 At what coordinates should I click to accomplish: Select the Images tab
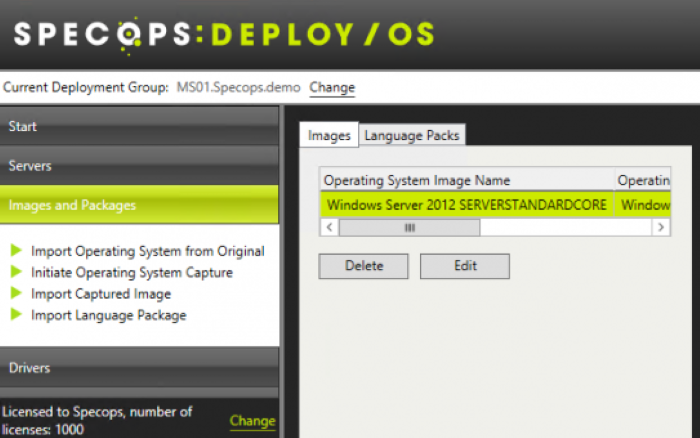tap(329, 135)
